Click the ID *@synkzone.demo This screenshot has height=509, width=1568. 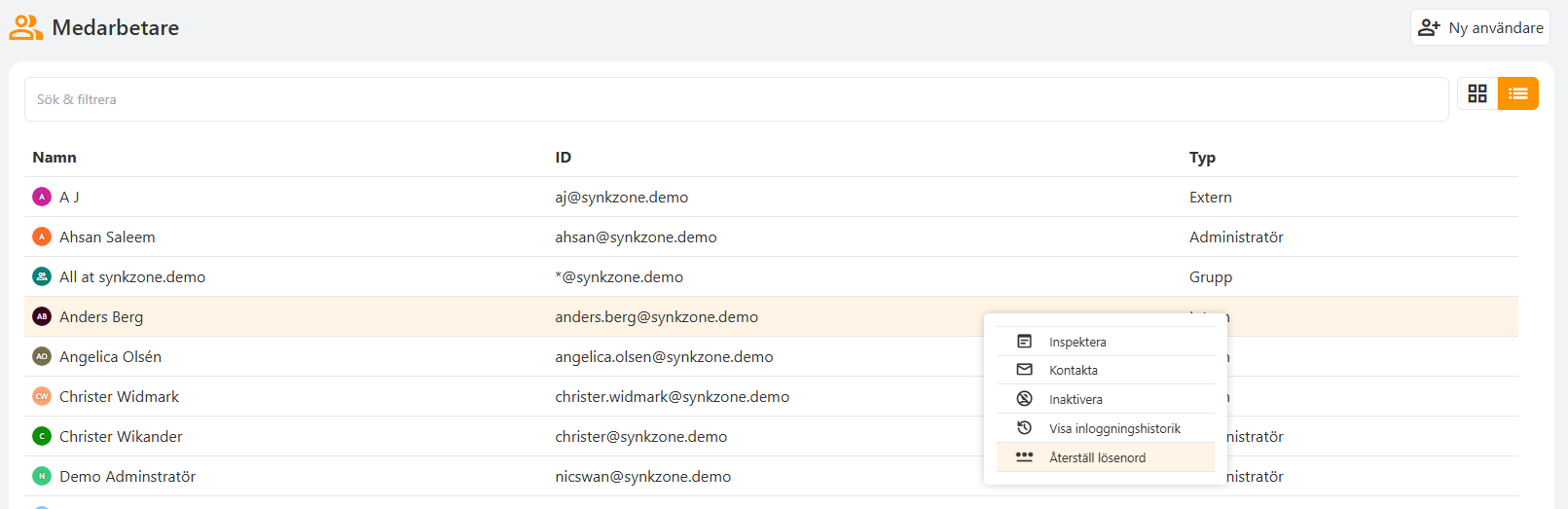pyautogui.click(x=619, y=276)
